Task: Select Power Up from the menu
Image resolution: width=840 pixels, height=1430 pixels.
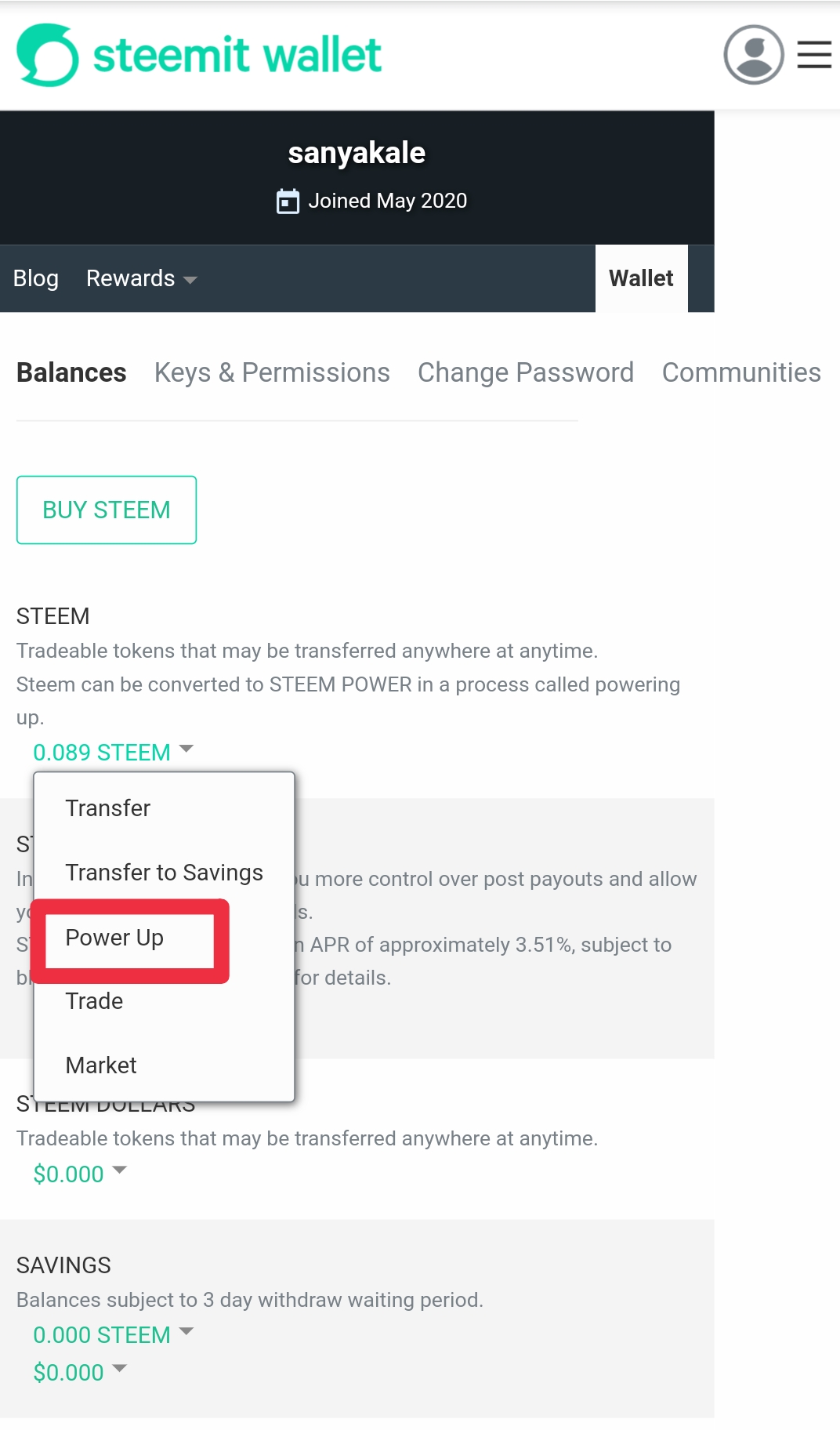Action: click(x=114, y=938)
